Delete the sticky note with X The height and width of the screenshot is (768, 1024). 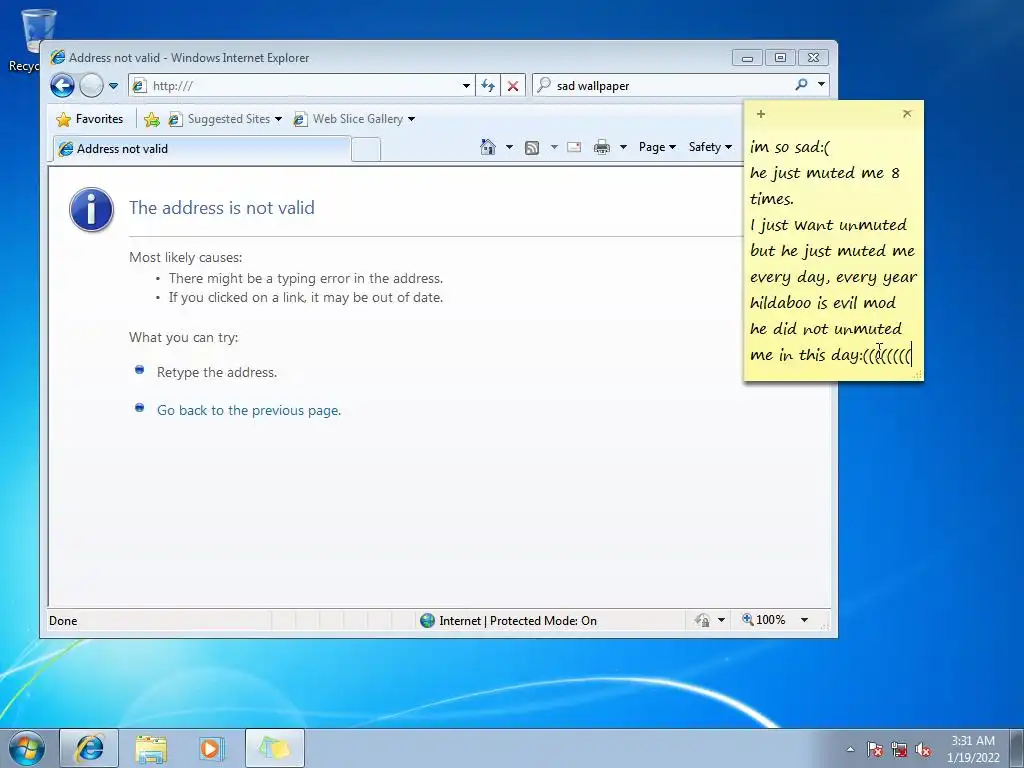tap(907, 114)
